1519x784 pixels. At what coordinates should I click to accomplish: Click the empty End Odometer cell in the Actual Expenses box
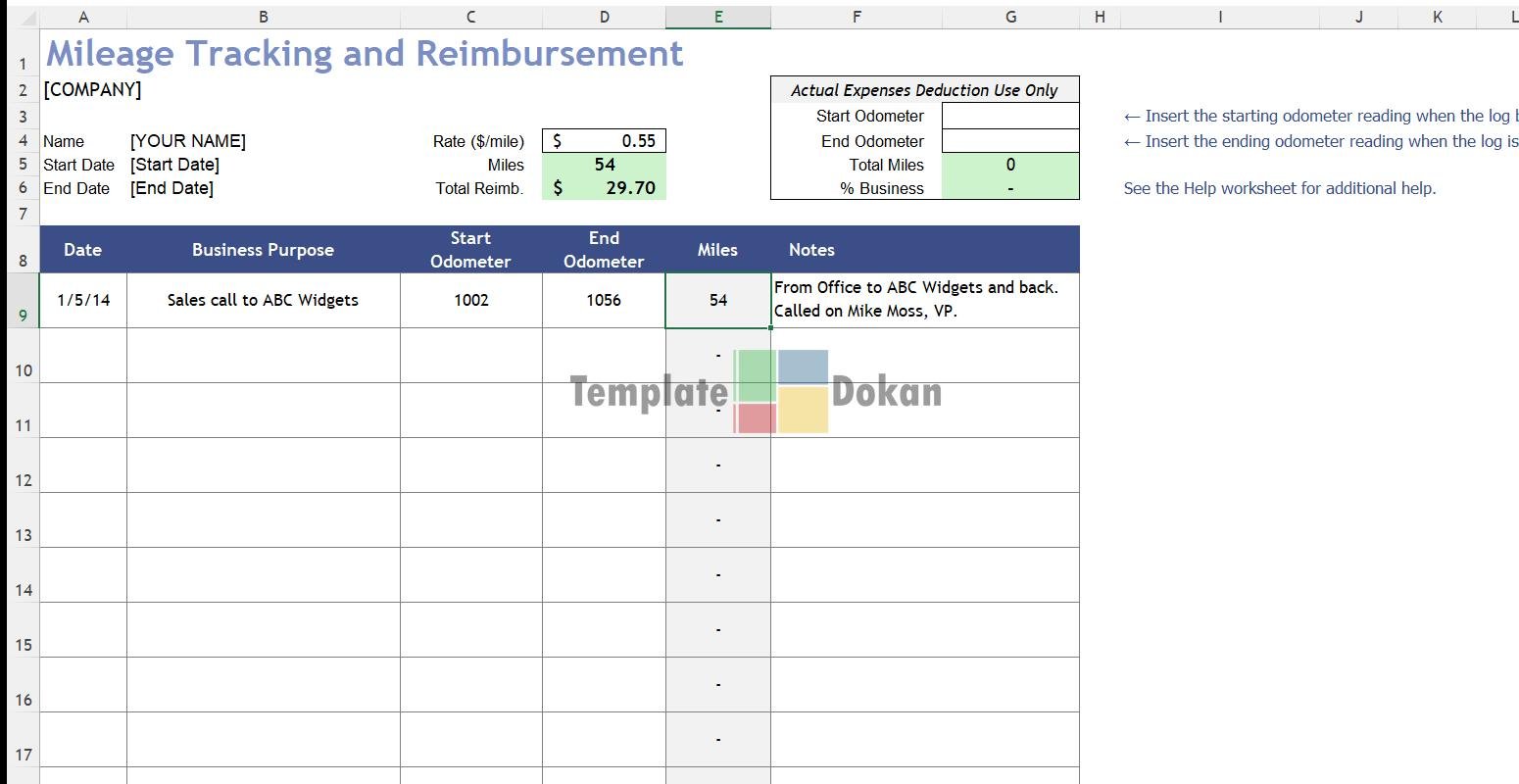[x=1009, y=141]
